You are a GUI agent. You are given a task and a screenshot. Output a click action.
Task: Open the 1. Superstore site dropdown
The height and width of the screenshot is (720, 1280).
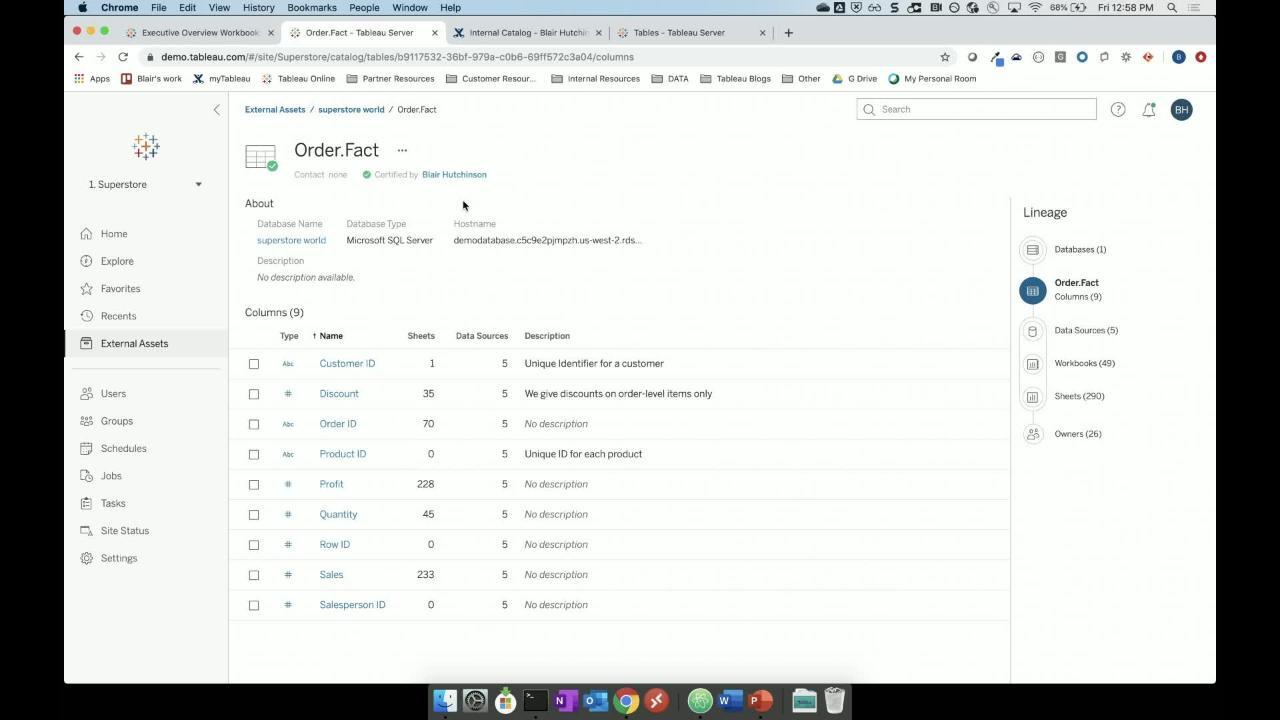click(146, 184)
